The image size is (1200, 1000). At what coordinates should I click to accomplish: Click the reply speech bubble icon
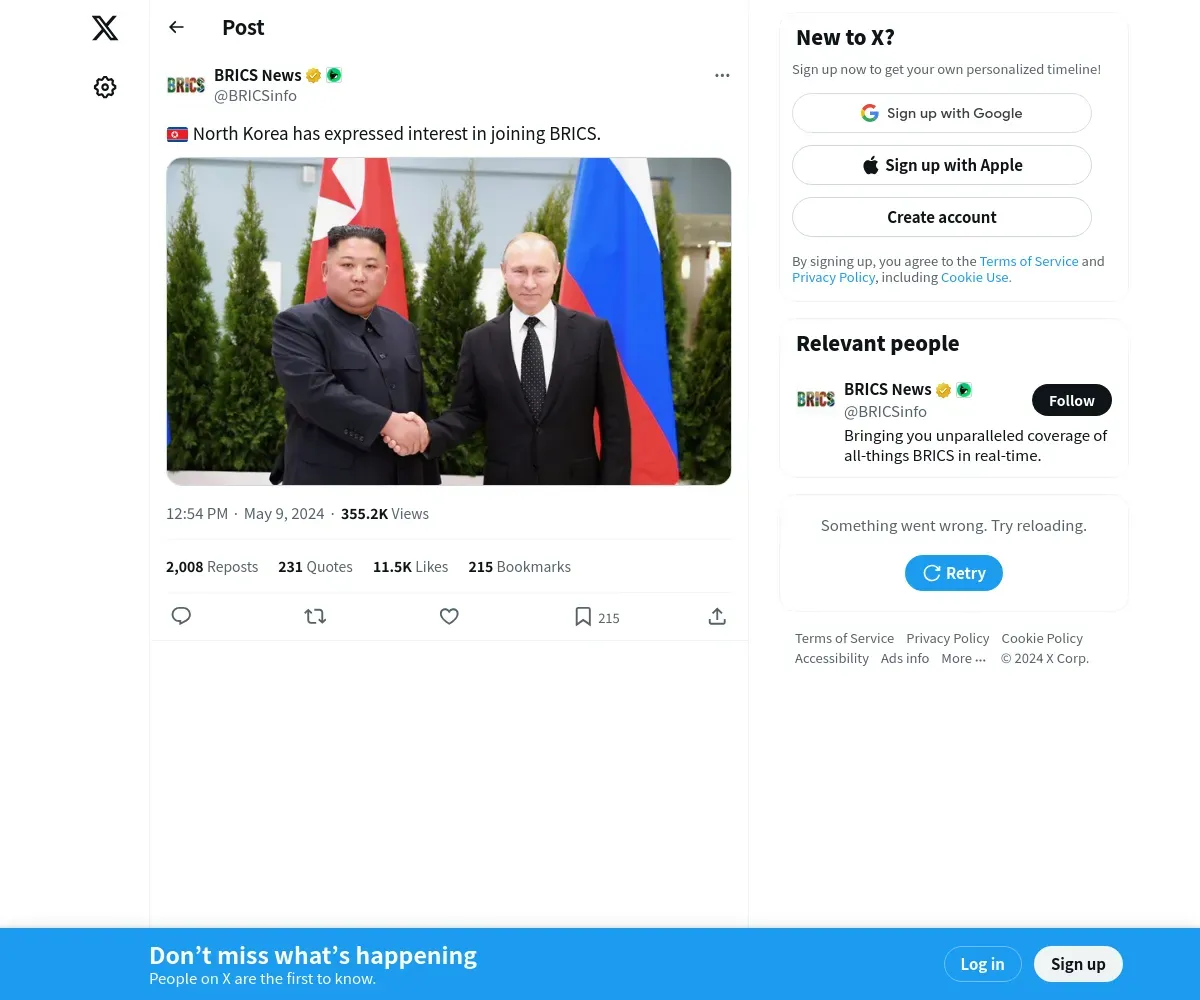[x=181, y=616]
